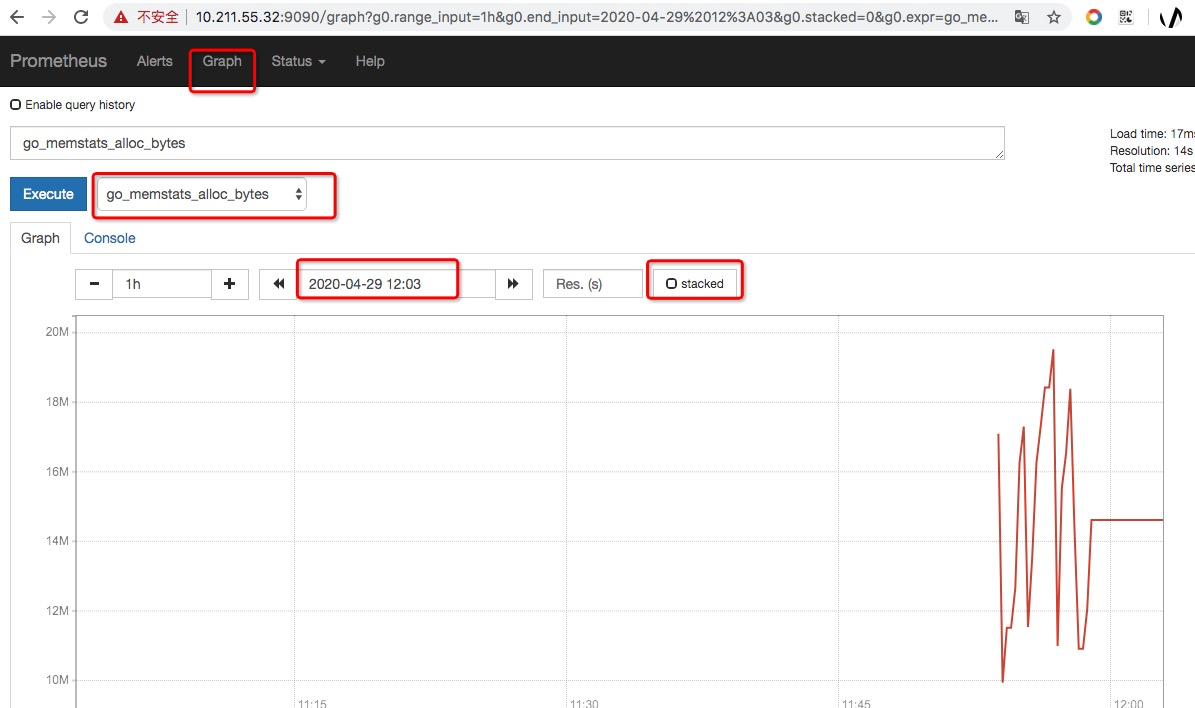Open the translate page icon in the address bar
The width and height of the screenshot is (1195, 708).
(1021, 17)
